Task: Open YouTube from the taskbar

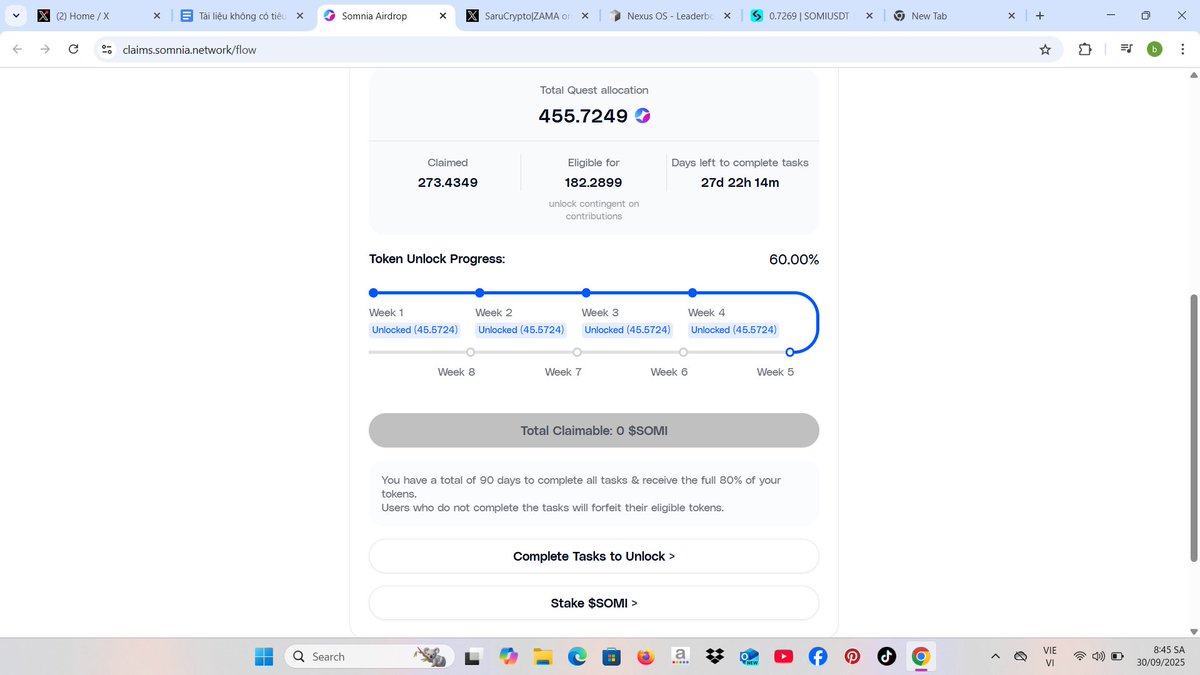Action: click(x=783, y=656)
